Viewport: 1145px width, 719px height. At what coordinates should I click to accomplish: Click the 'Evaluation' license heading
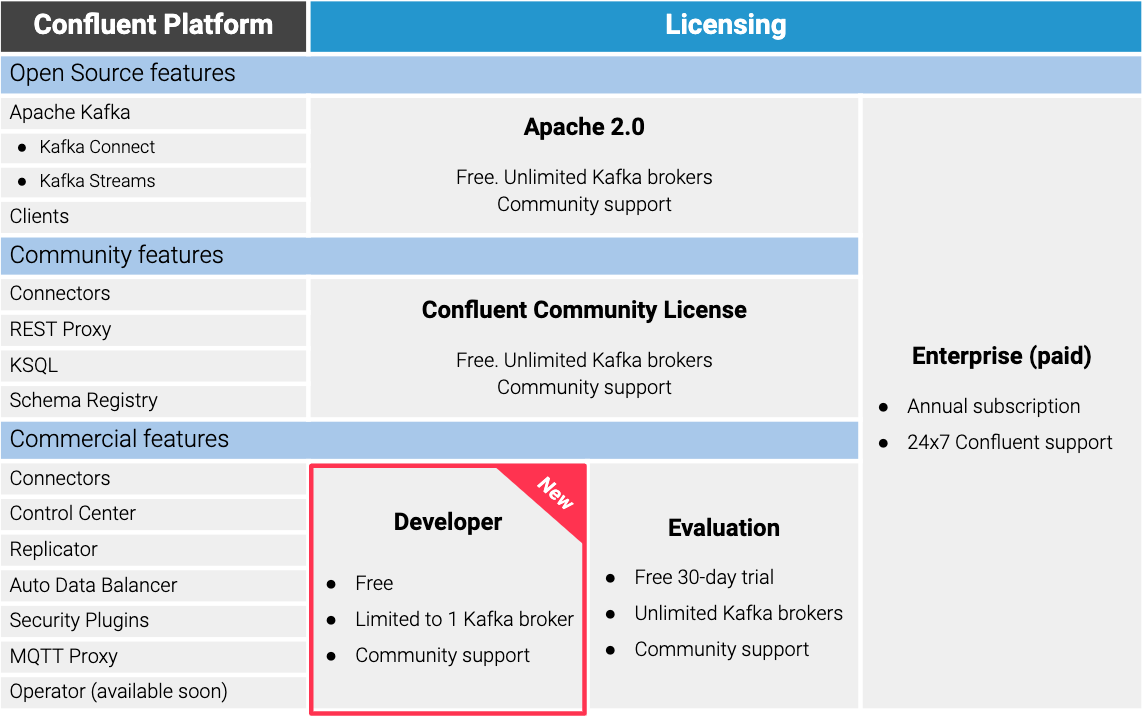(x=724, y=528)
